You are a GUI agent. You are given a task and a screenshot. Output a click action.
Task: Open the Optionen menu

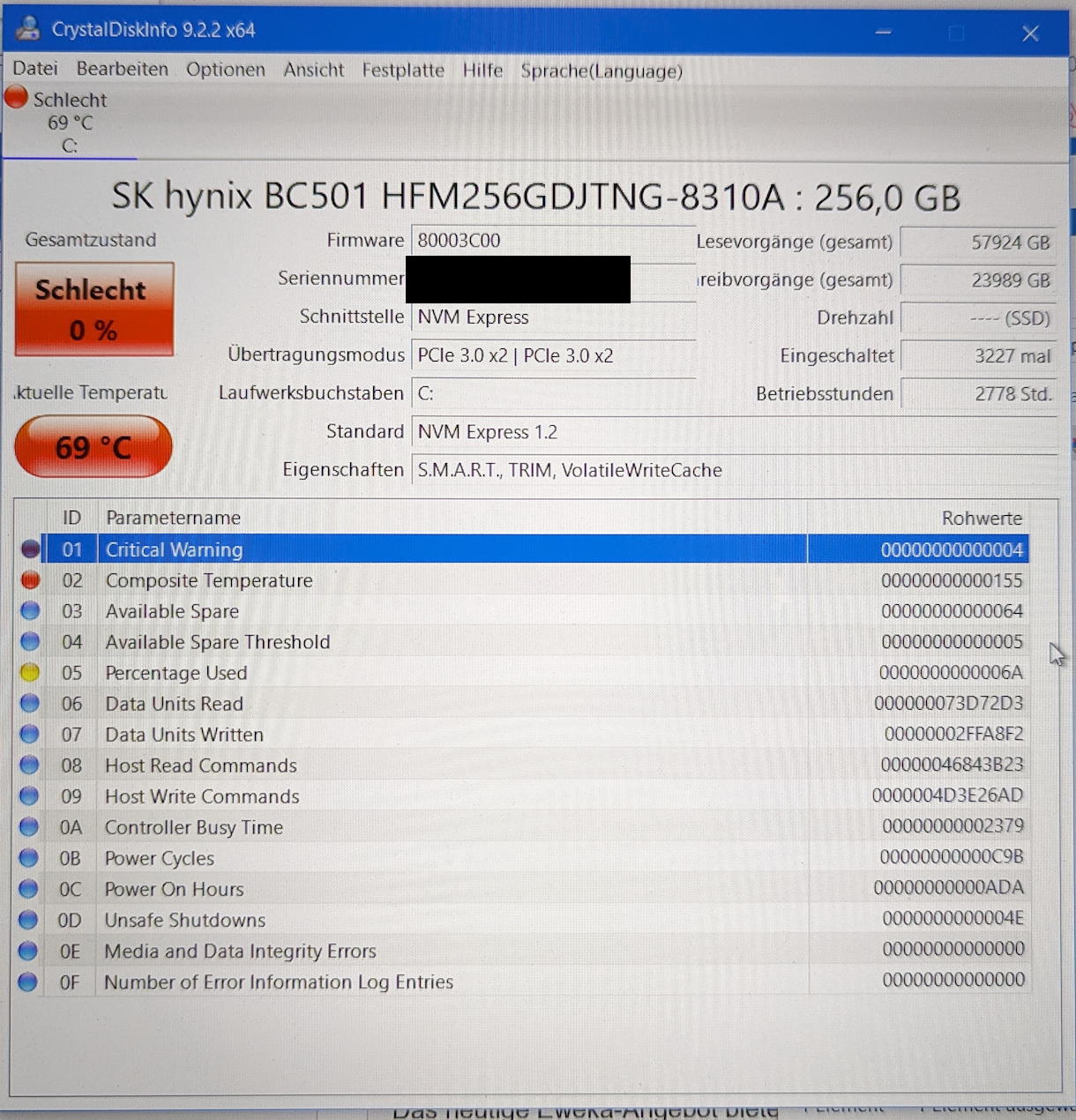click(x=225, y=70)
